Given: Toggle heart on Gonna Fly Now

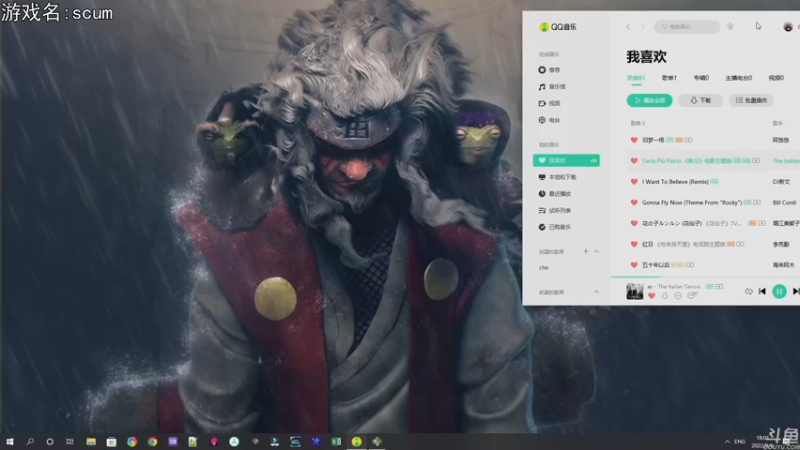Looking at the screenshot, I should 634,203.
